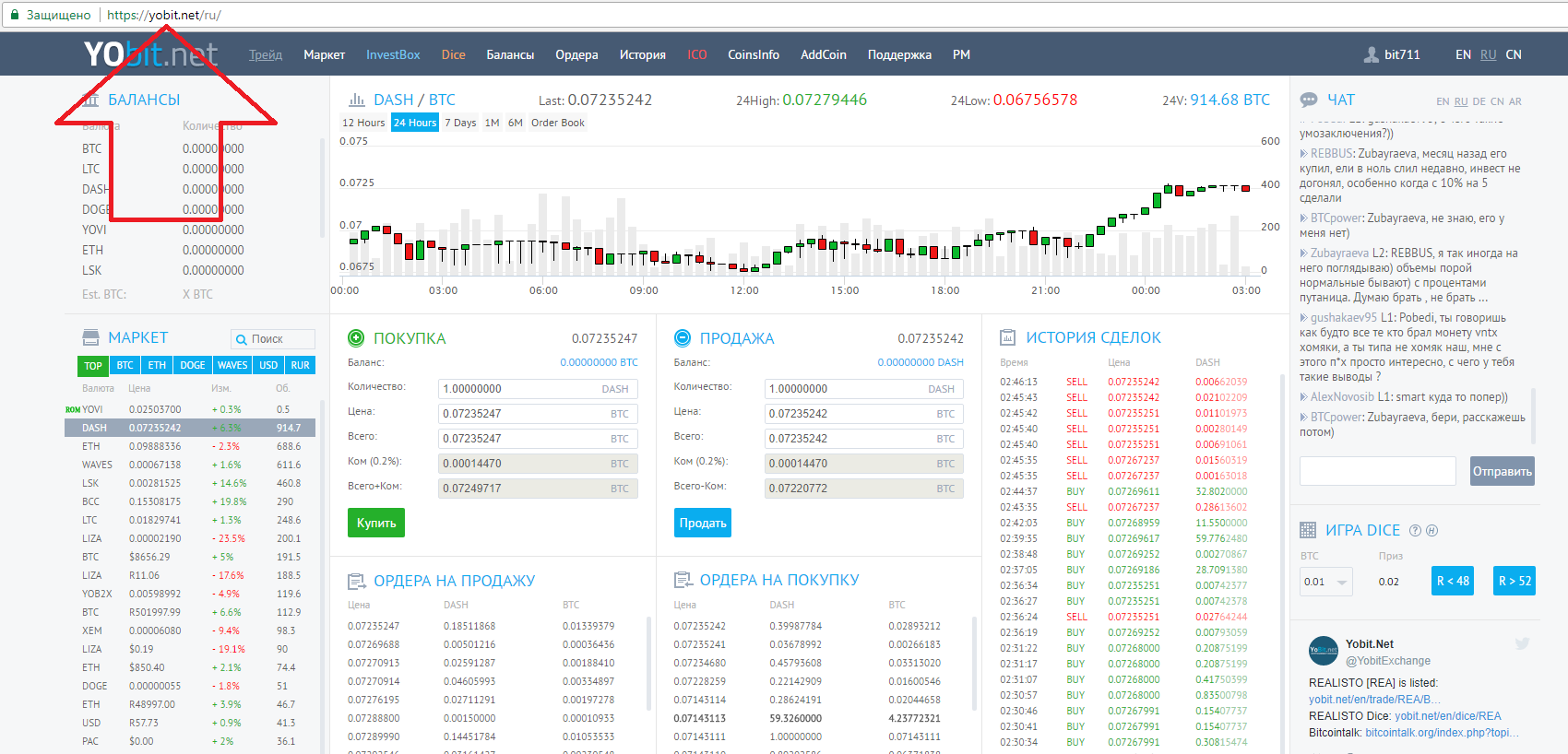Open PM messages
The image size is (1568, 754).
point(961,54)
